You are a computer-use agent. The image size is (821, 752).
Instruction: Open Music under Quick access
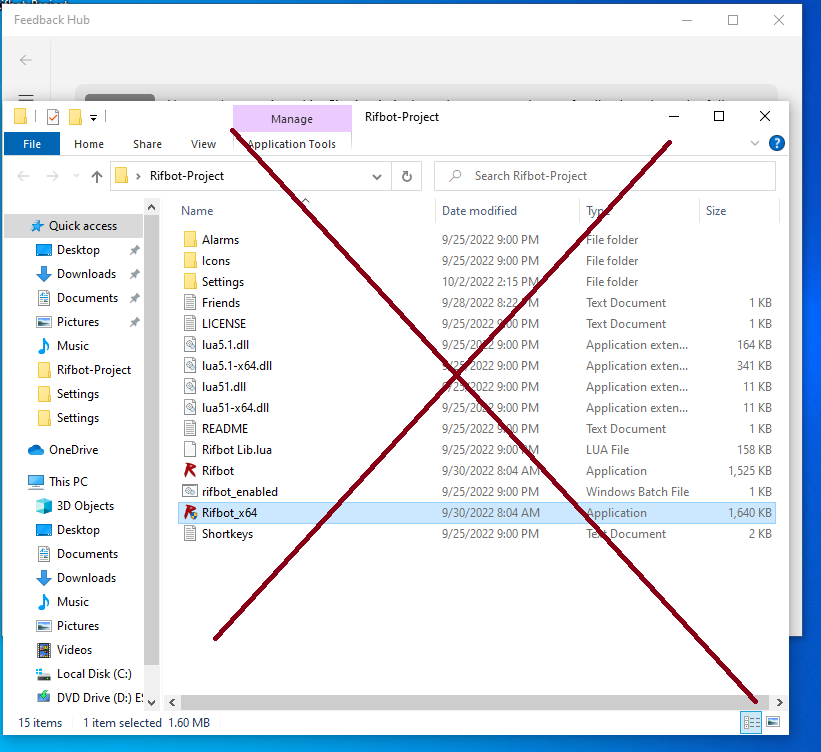pos(63,346)
